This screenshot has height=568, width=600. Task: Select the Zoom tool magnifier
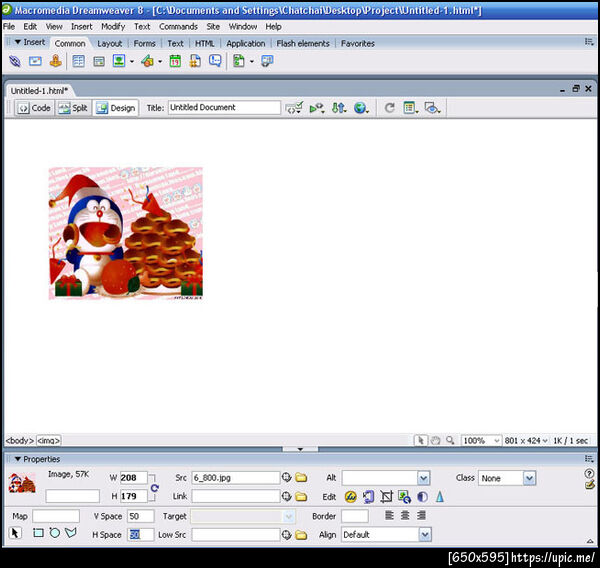click(x=450, y=440)
